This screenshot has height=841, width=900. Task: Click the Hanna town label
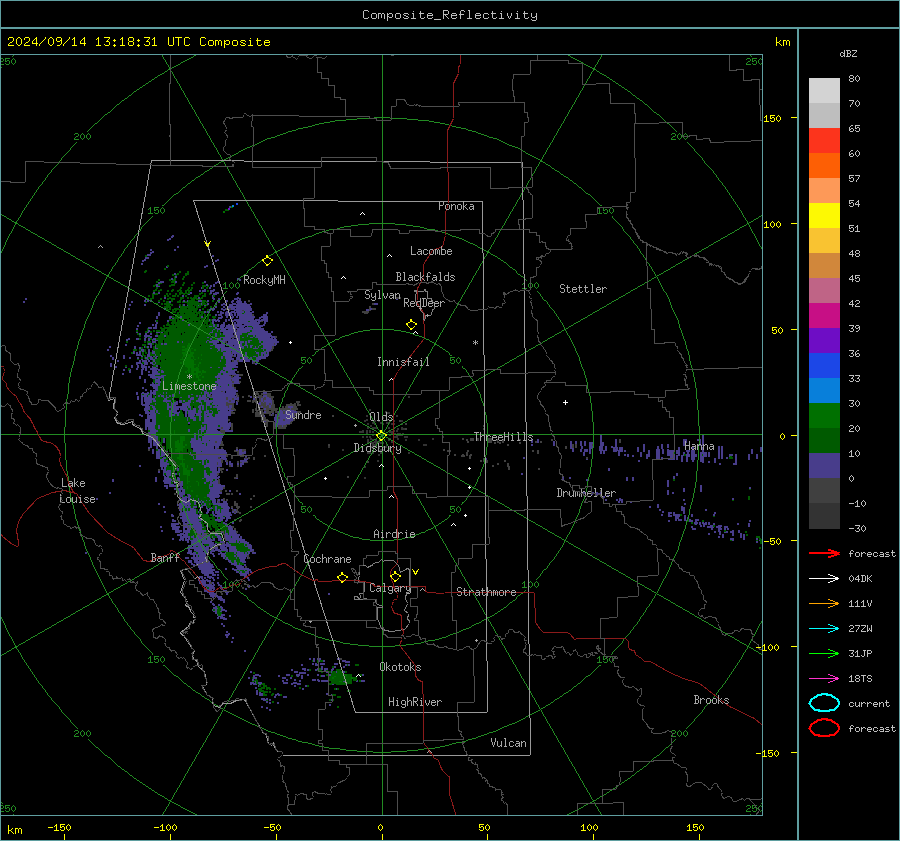pos(699,446)
